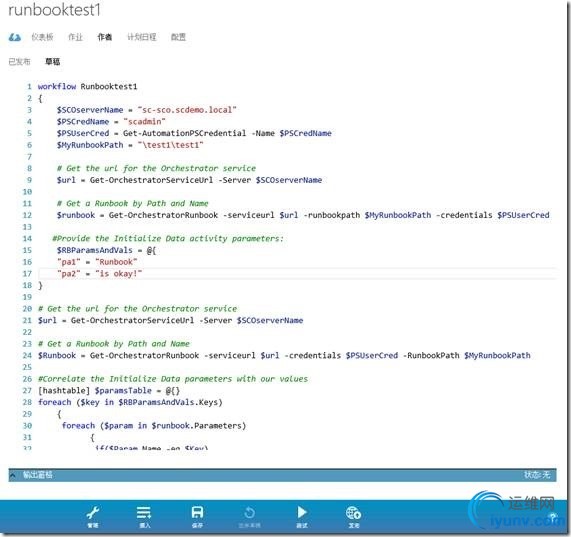Click the -runbookpath parameter on line 12

(x=331, y=215)
